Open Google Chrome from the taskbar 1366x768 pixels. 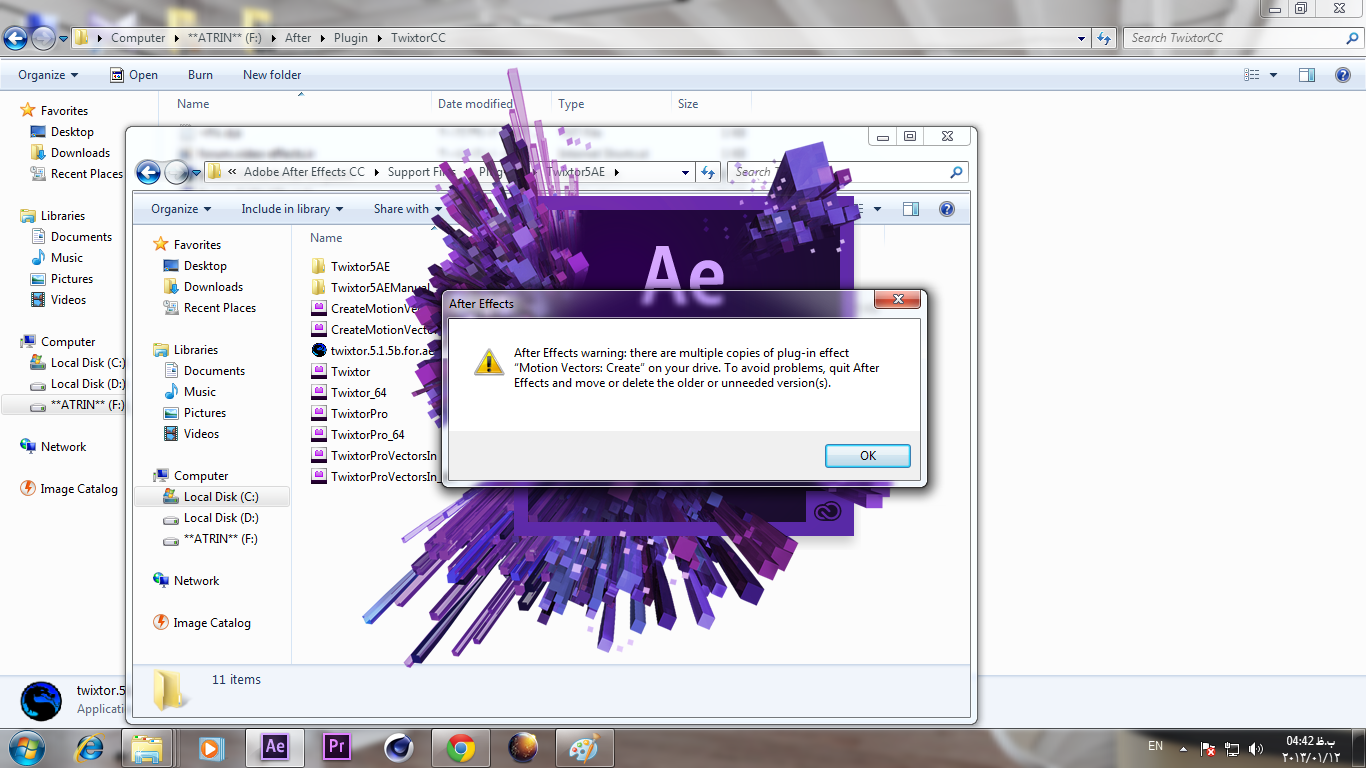click(461, 747)
